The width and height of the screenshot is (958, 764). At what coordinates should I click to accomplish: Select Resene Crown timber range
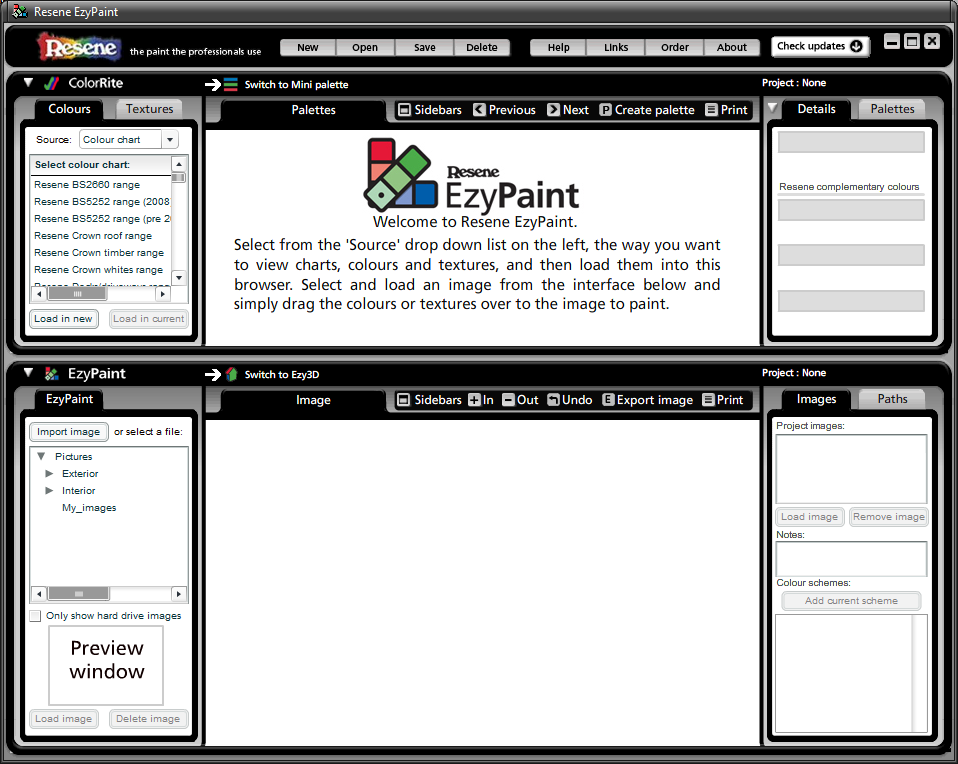tap(101, 252)
